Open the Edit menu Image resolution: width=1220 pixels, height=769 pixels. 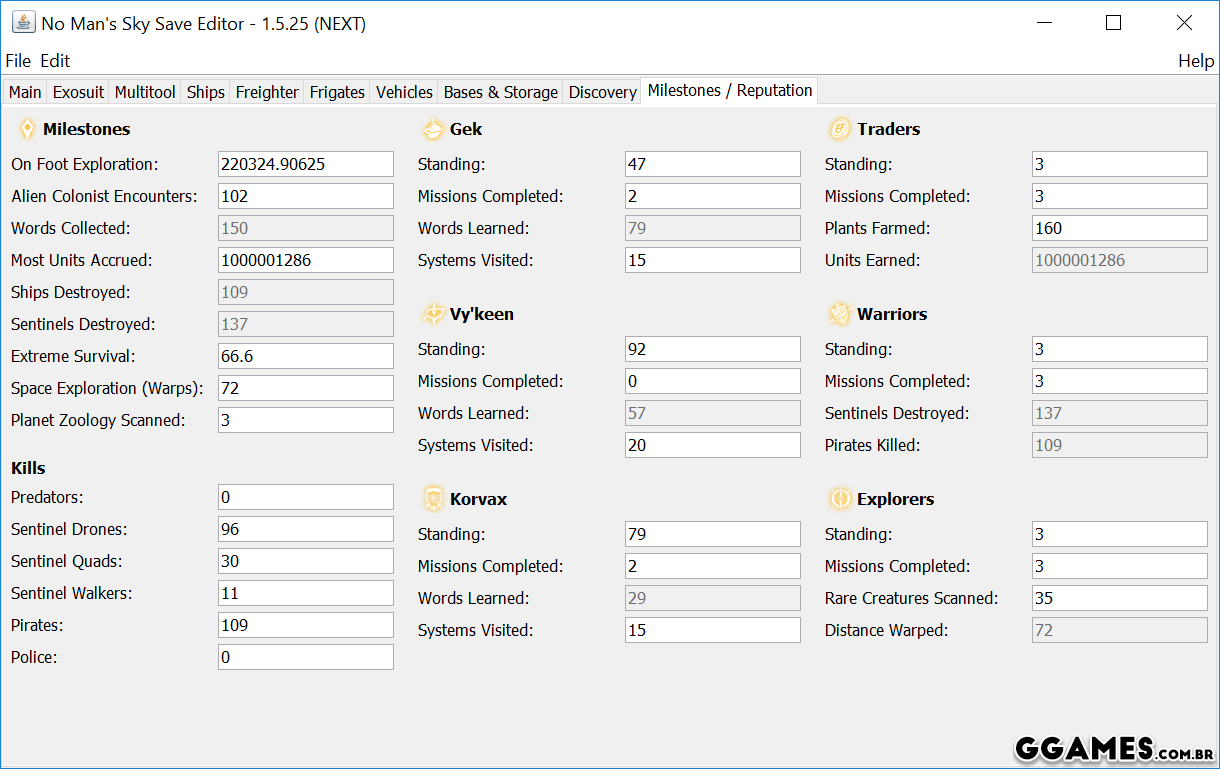click(x=55, y=61)
